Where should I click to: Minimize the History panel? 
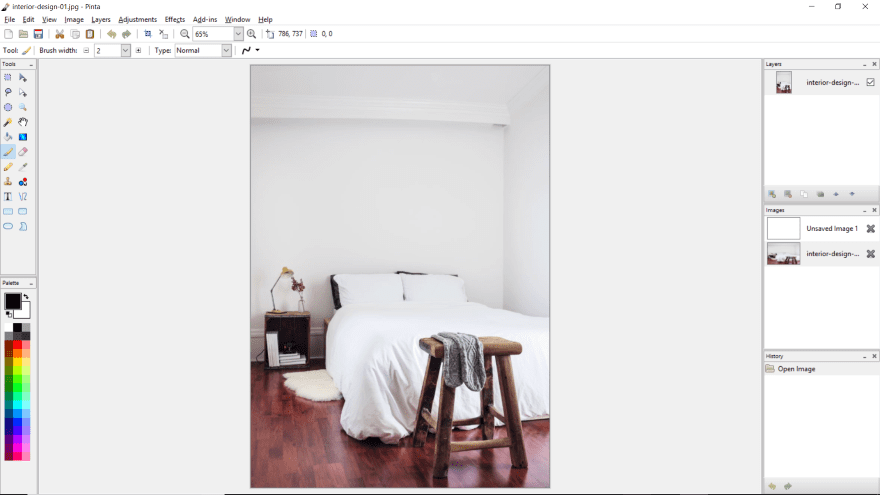pos(864,356)
